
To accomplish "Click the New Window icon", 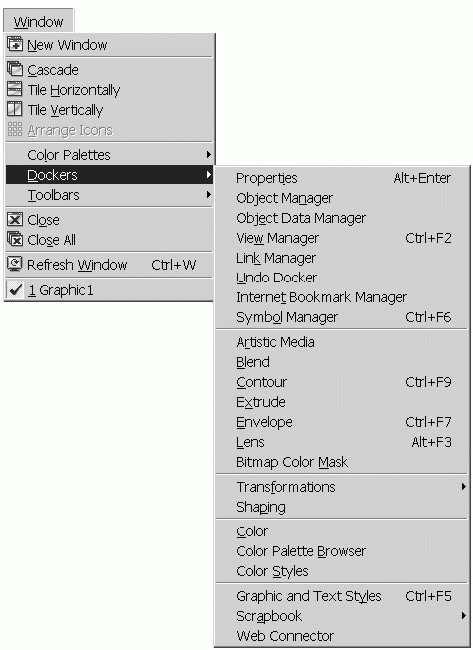I will [15, 44].
